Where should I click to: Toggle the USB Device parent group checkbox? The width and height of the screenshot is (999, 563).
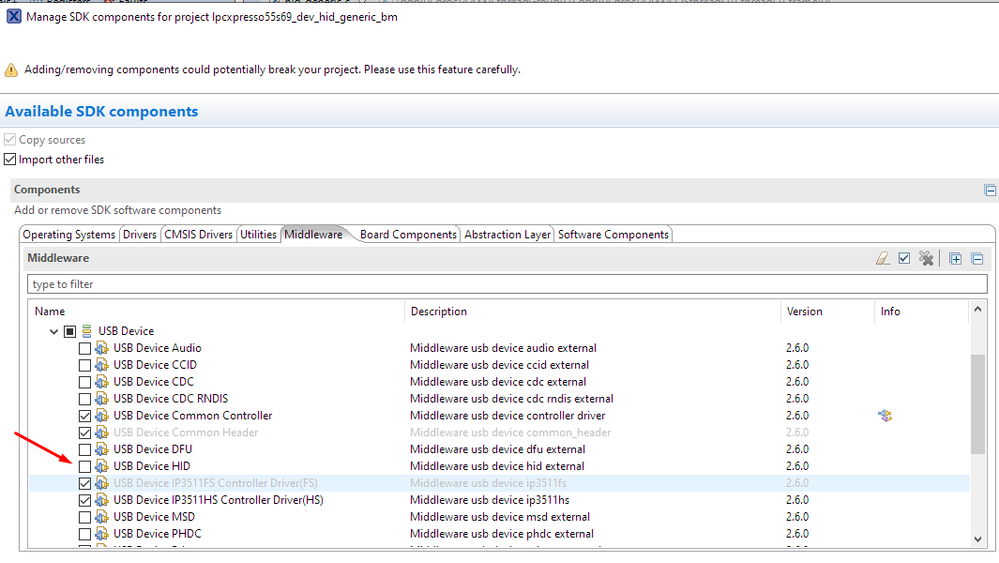click(x=70, y=331)
